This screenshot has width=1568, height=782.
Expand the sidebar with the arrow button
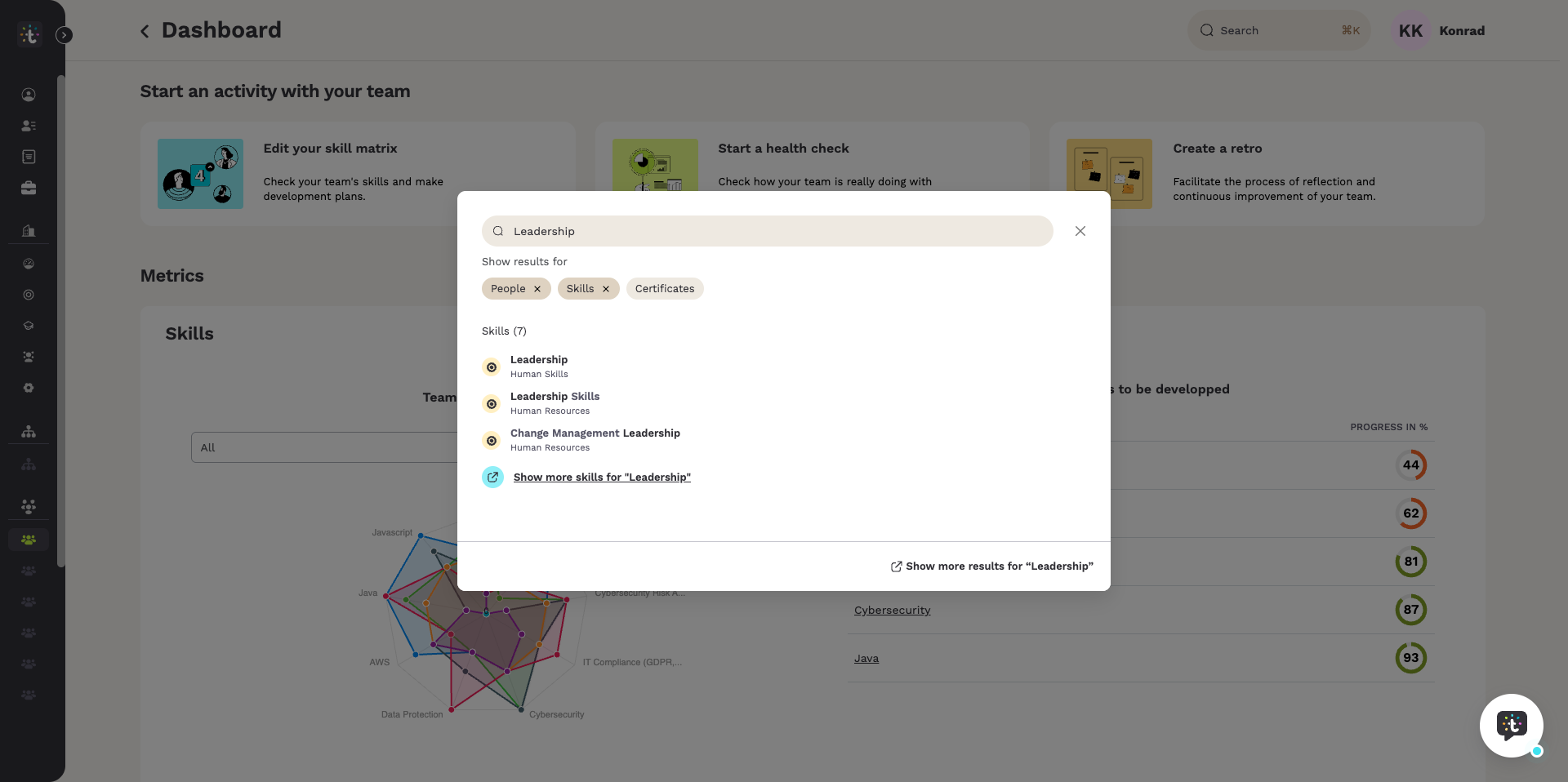pos(65,35)
